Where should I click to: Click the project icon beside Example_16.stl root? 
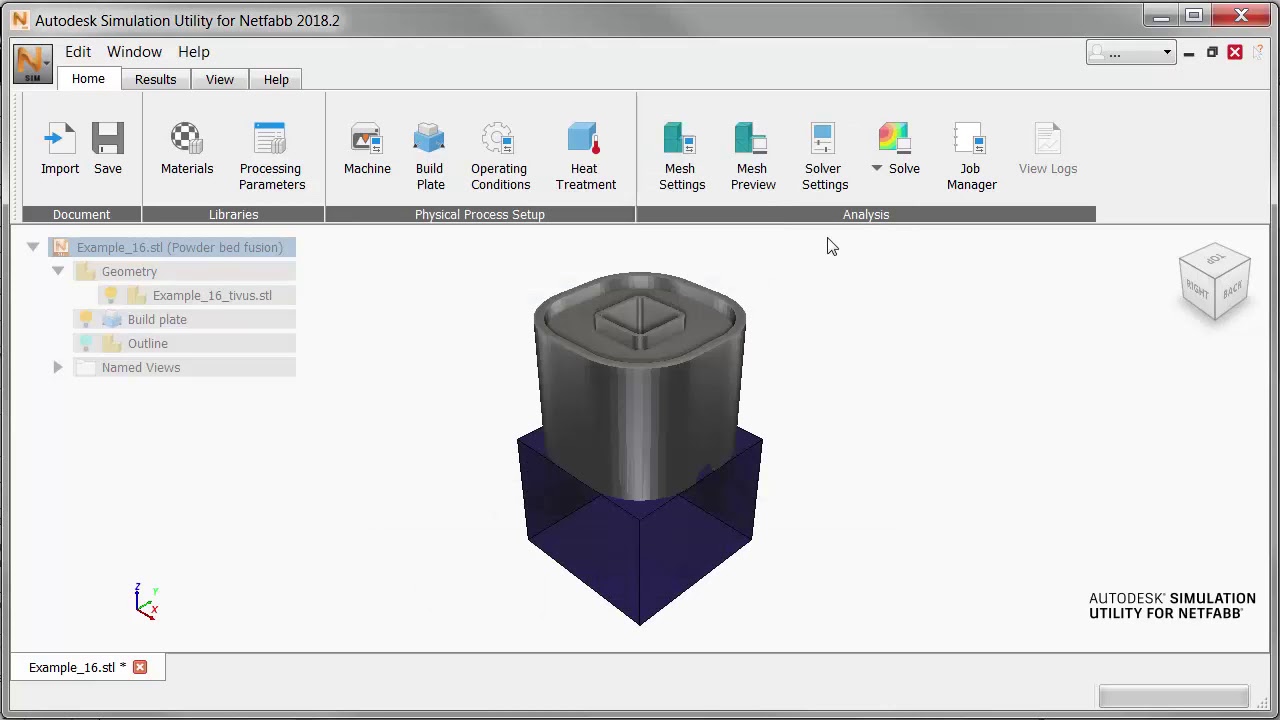coord(61,247)
